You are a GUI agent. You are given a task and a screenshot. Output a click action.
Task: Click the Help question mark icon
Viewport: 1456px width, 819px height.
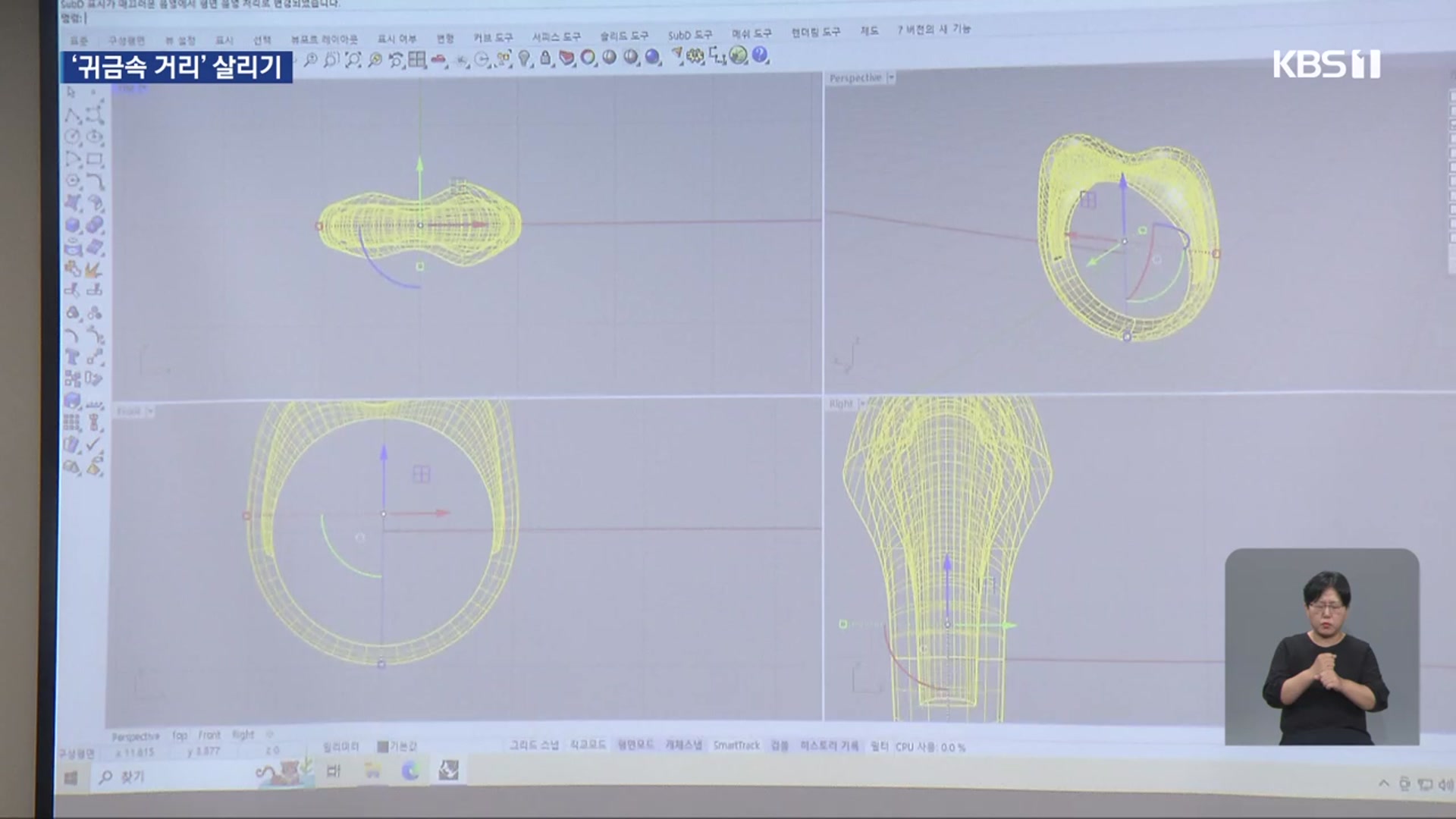760,55
